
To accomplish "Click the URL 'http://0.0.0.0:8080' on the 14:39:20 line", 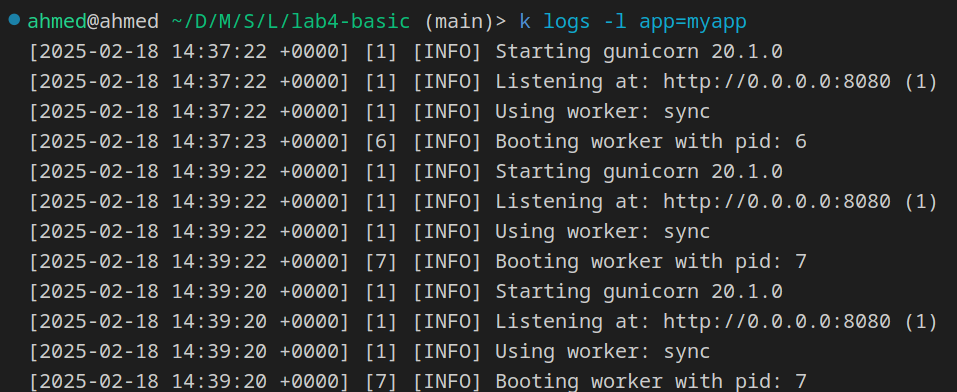I will point(776,321).
